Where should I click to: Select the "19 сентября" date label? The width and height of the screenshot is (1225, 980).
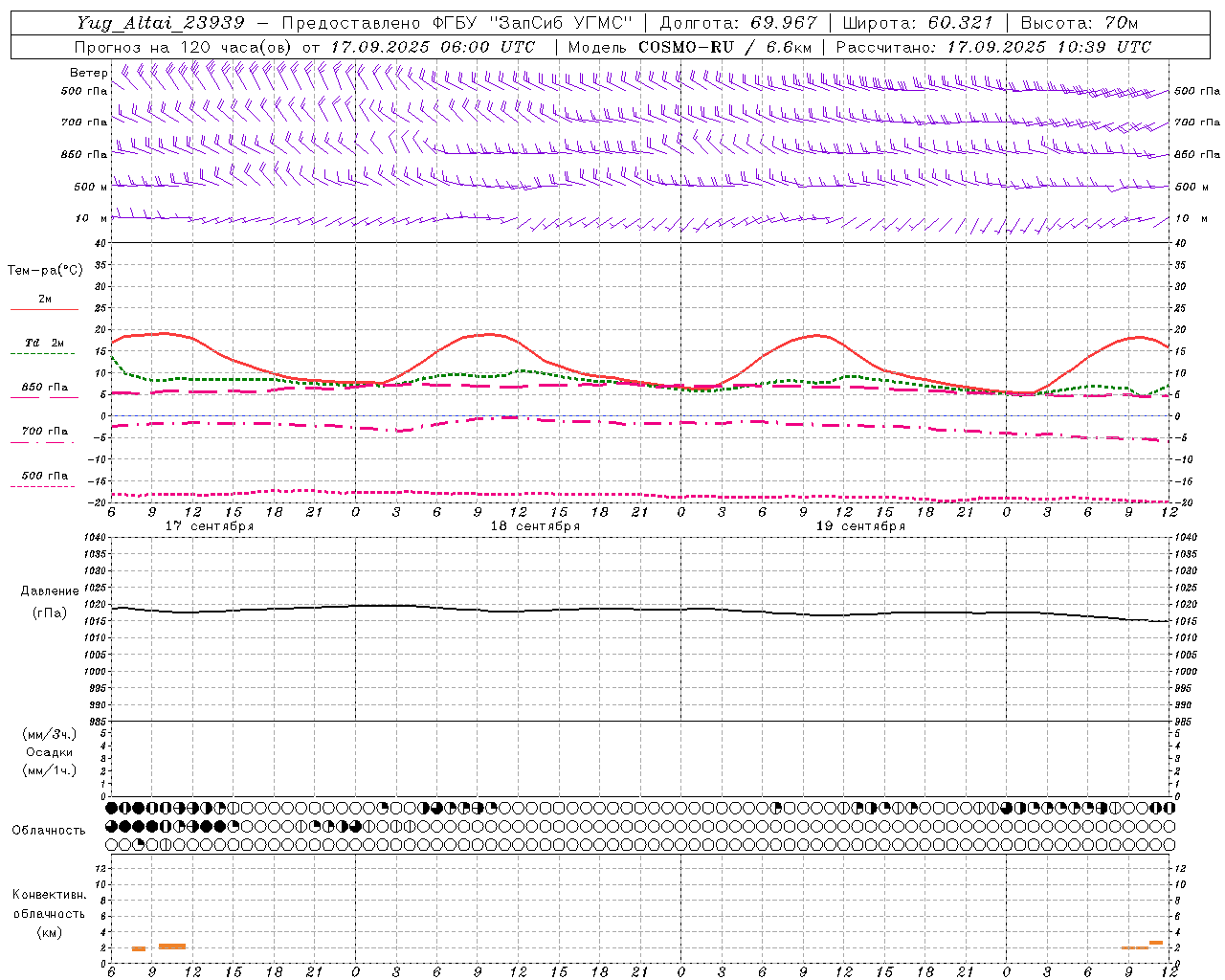pos(860,526)
